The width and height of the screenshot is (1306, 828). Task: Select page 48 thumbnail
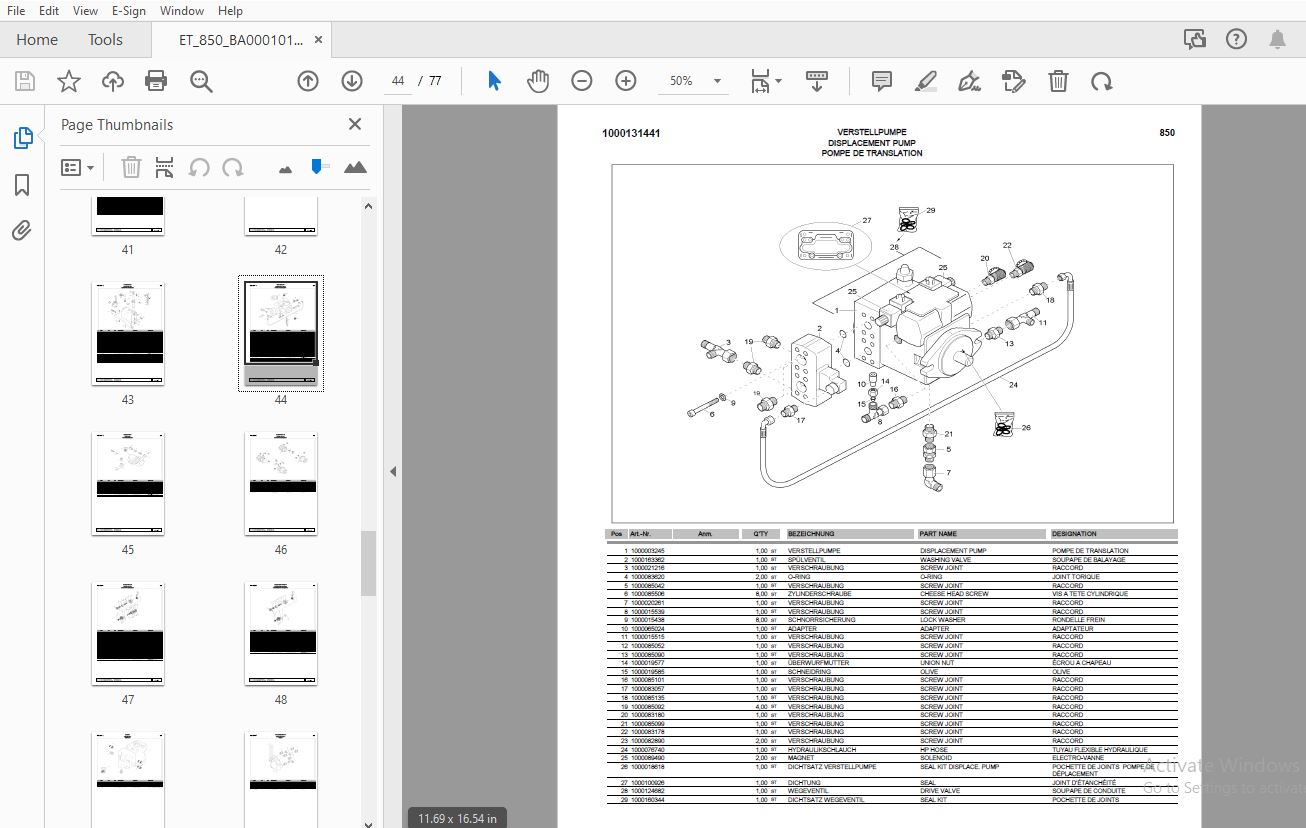click(x=281, y=633)
